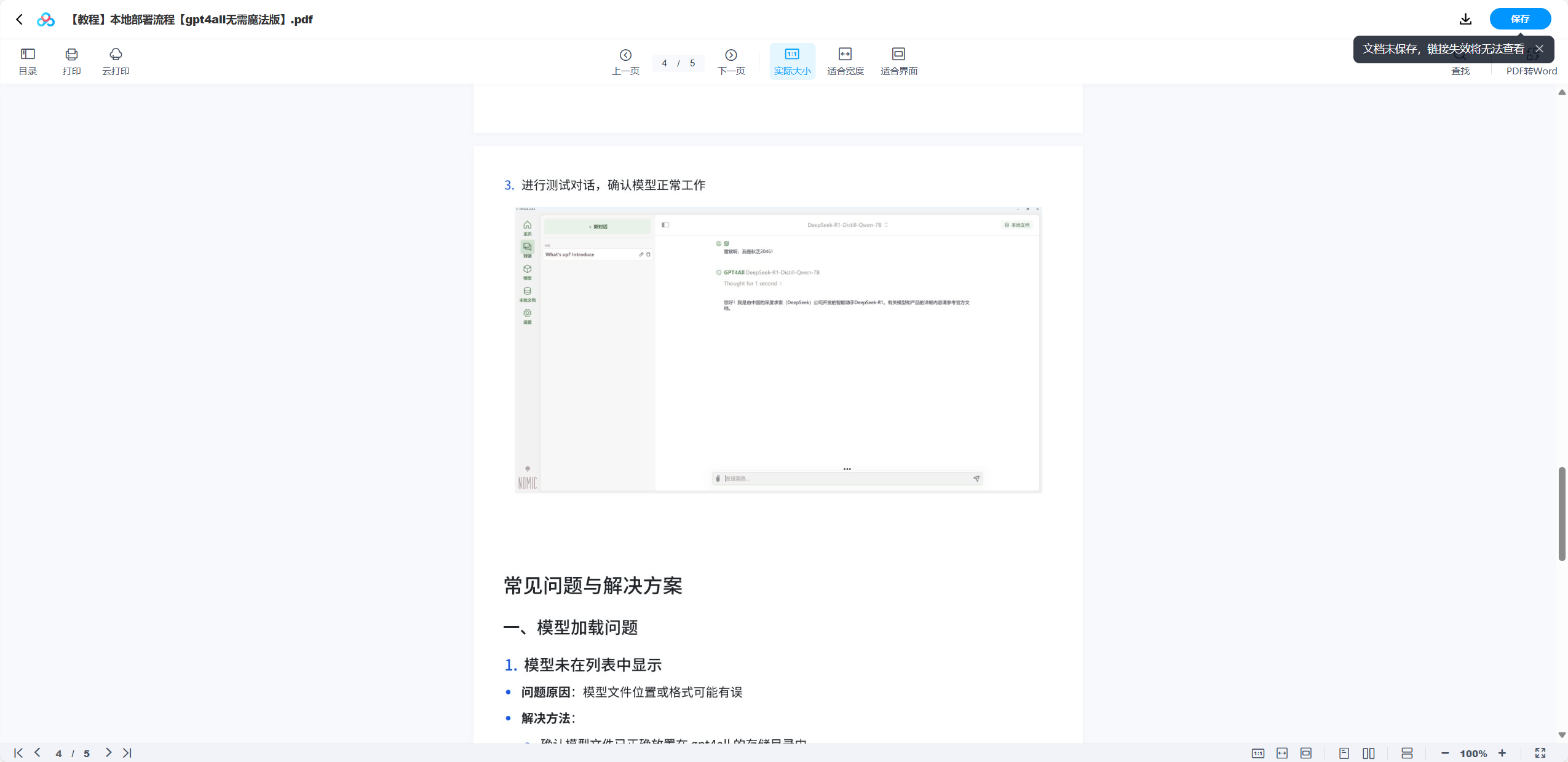Jump to first page in bottom bar

[18, 753]
